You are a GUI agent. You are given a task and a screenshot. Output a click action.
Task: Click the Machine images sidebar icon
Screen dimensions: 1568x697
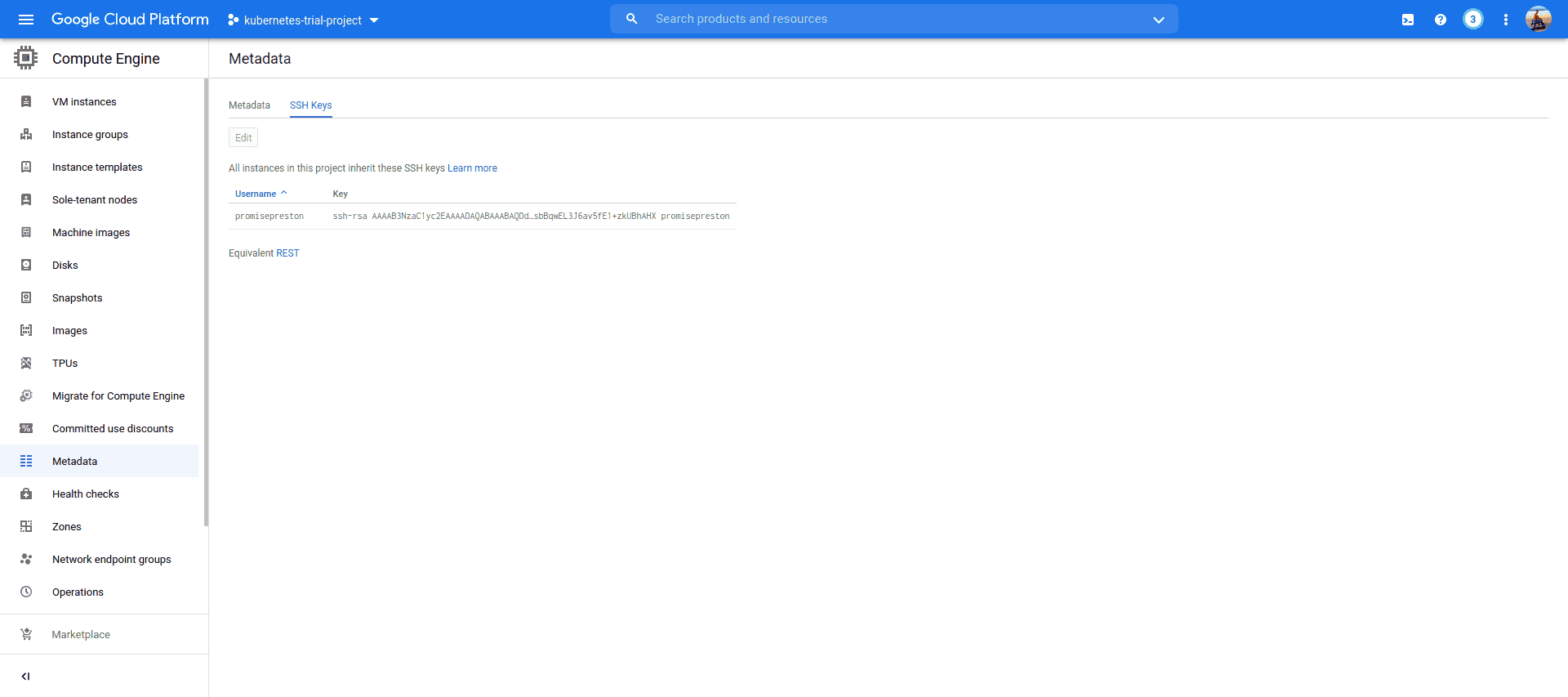(26, 232)
